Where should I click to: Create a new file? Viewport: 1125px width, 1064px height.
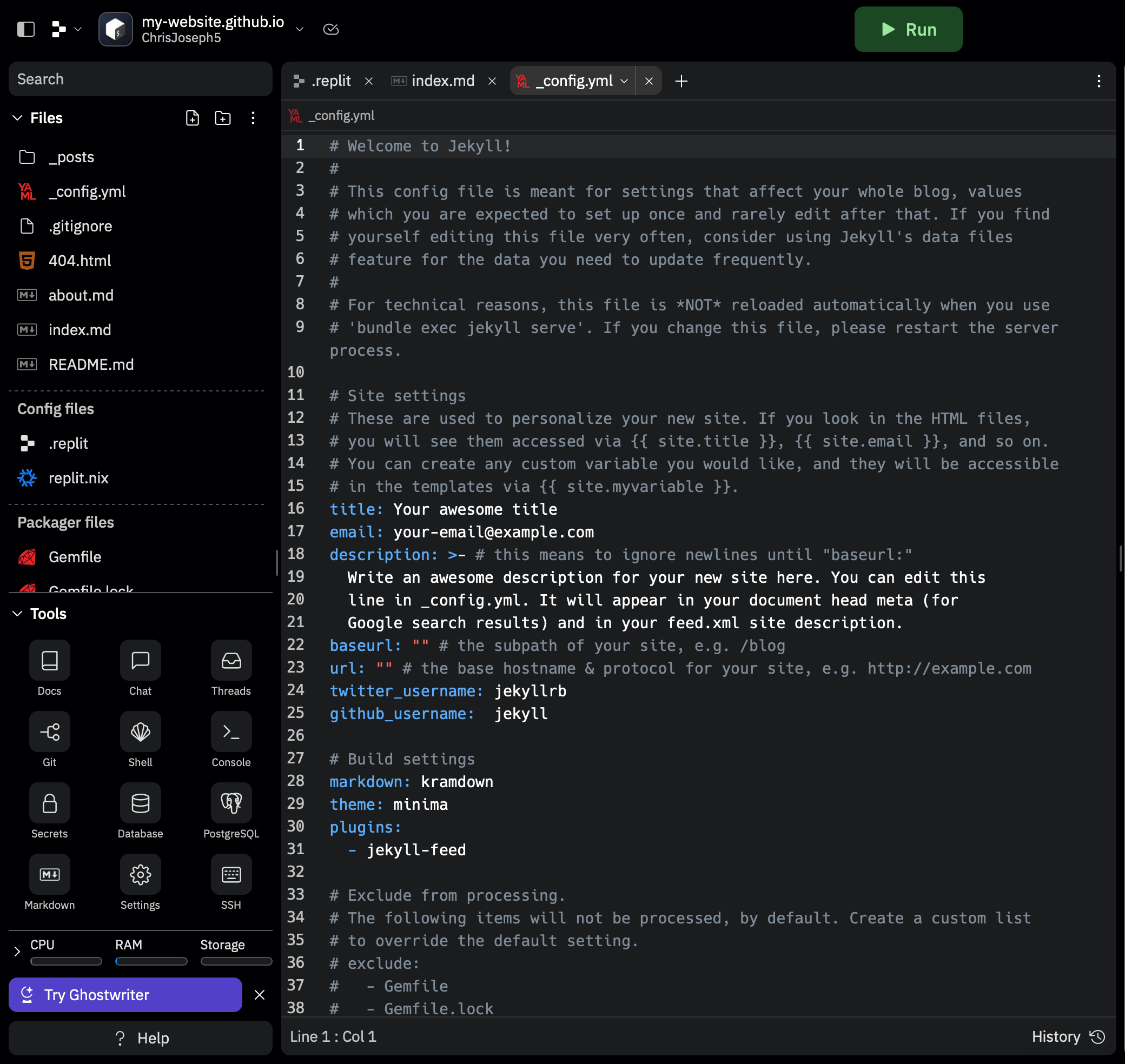(x=193, y=118)
